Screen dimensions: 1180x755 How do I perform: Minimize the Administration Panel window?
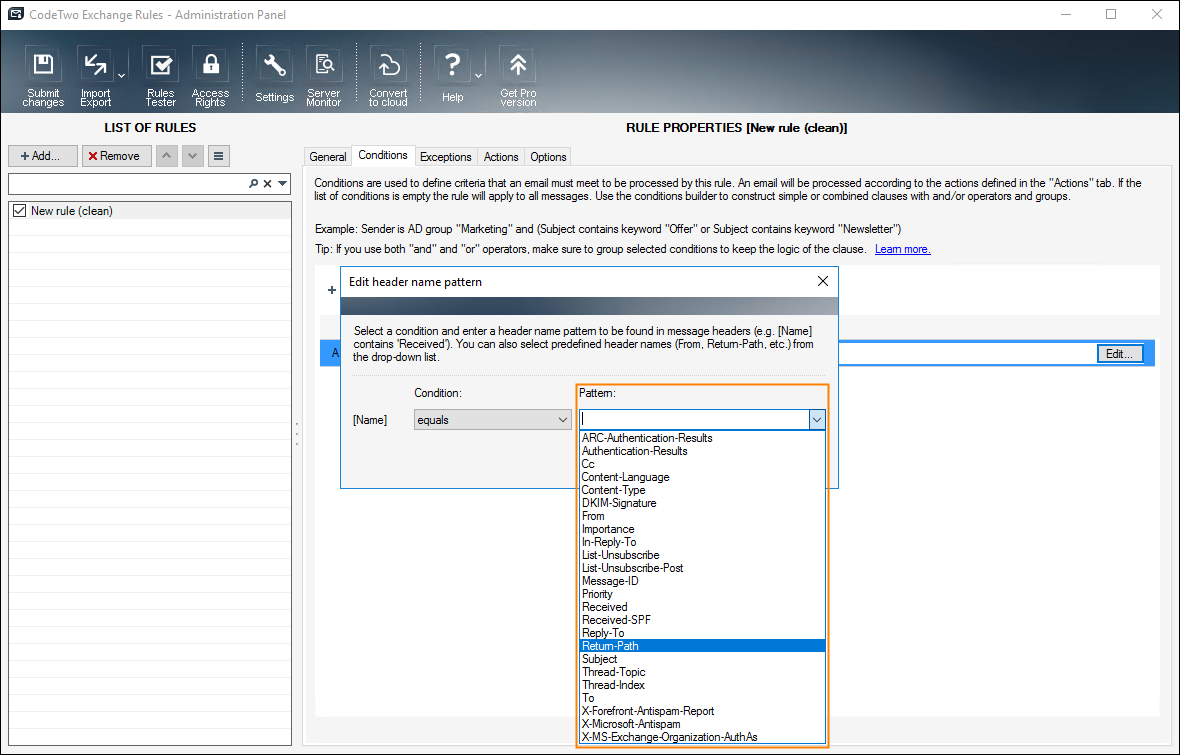[x=1066, y=14]
